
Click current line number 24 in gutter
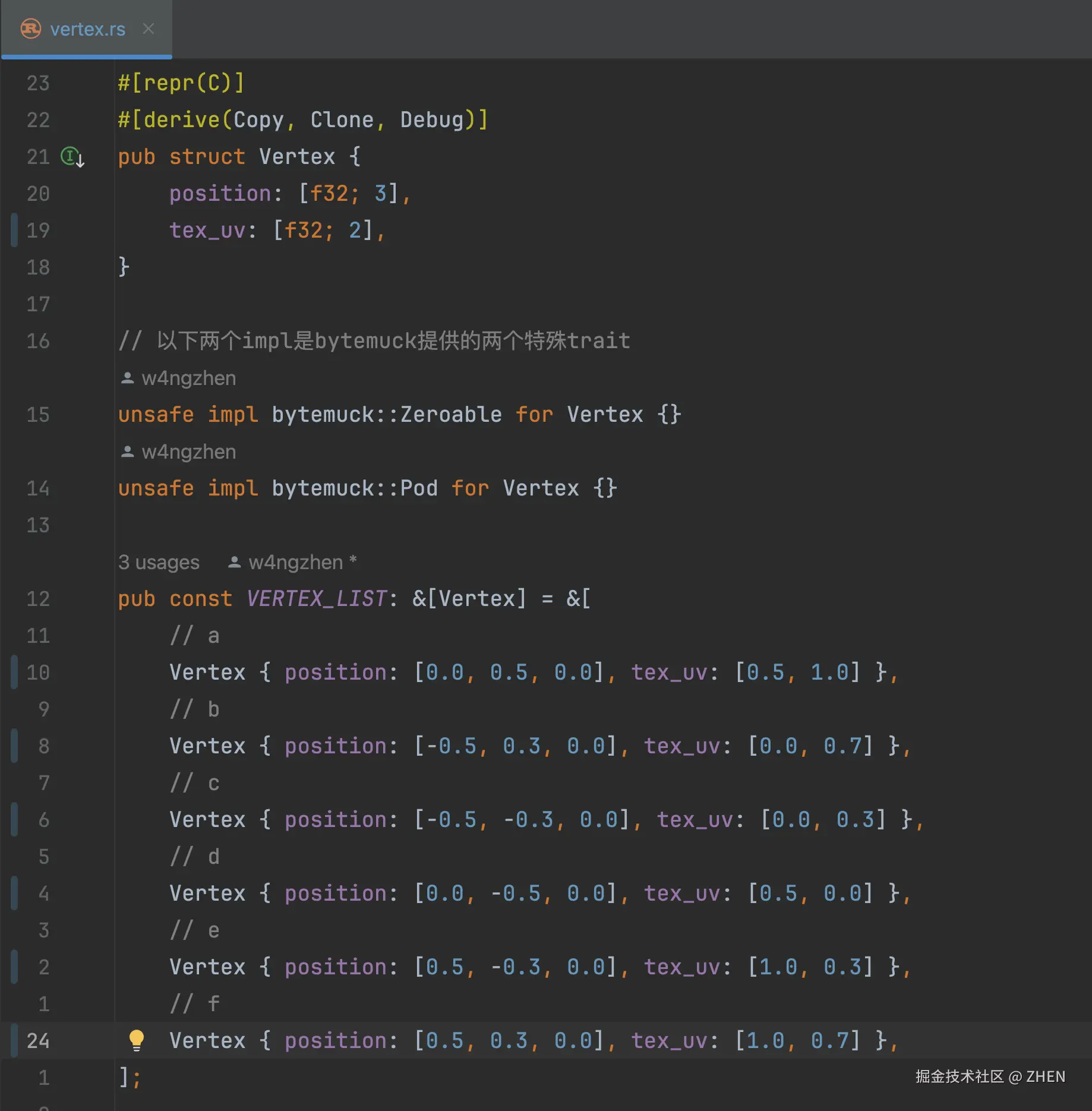(38, 1040)
